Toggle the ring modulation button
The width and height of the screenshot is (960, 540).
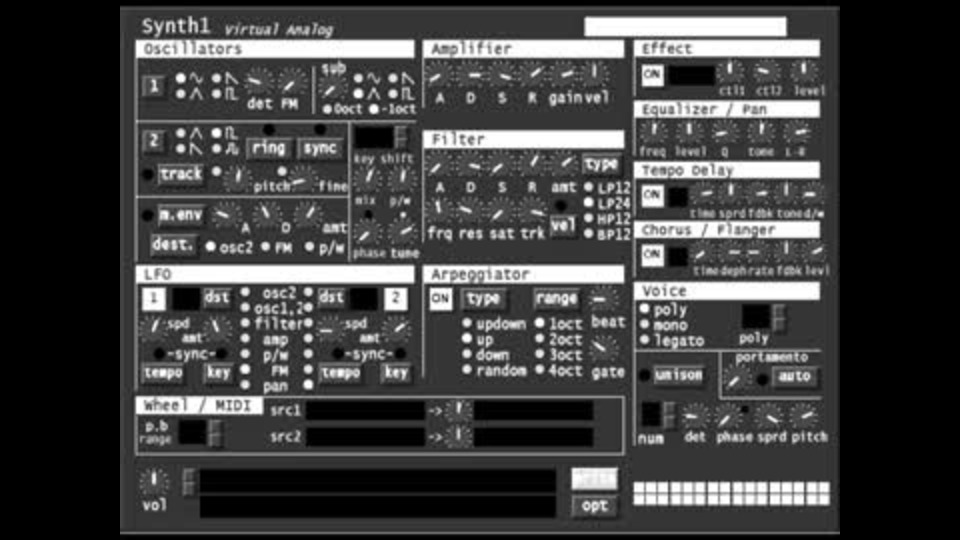pos(269,148)
